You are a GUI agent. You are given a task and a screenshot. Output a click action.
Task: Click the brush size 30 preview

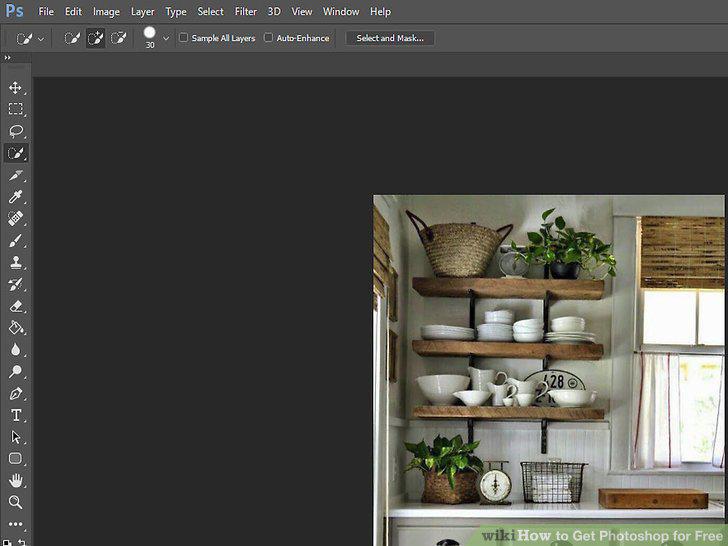coord(150,37)
